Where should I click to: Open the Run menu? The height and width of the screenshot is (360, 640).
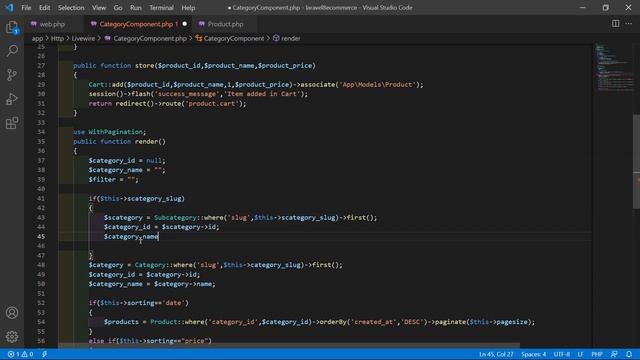(136, 8)
